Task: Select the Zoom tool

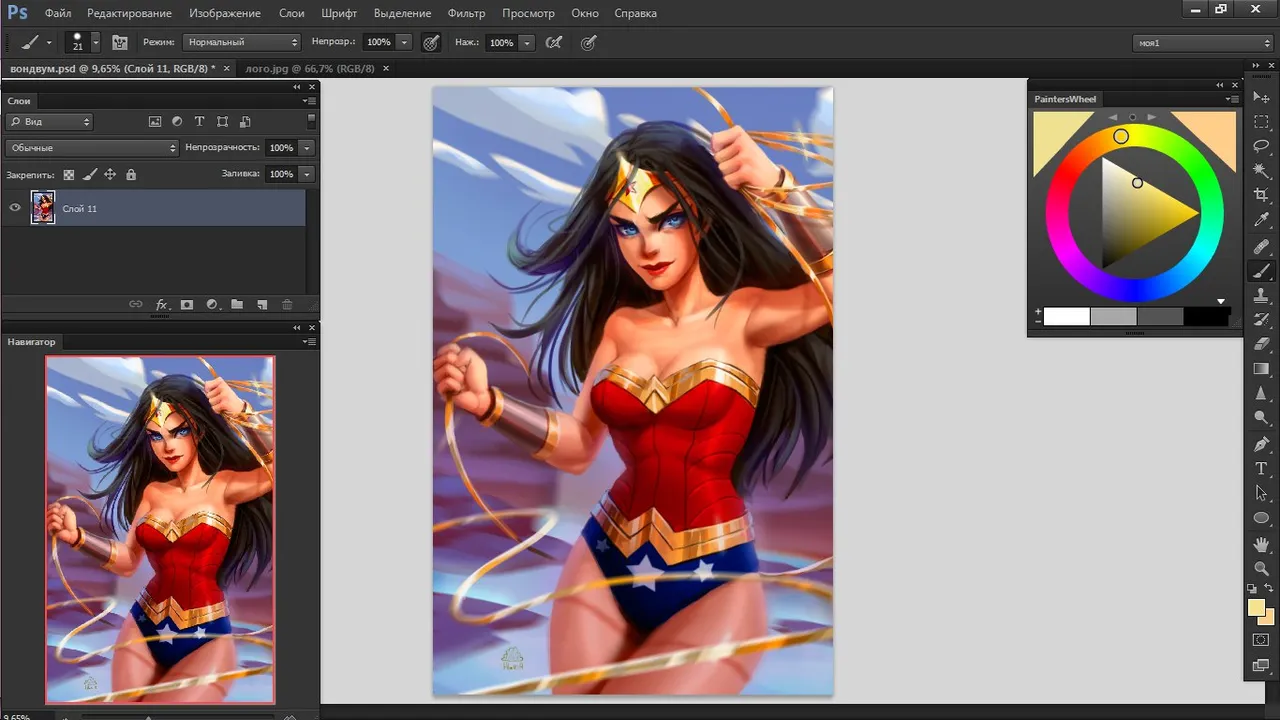Action: point(1261,568)
